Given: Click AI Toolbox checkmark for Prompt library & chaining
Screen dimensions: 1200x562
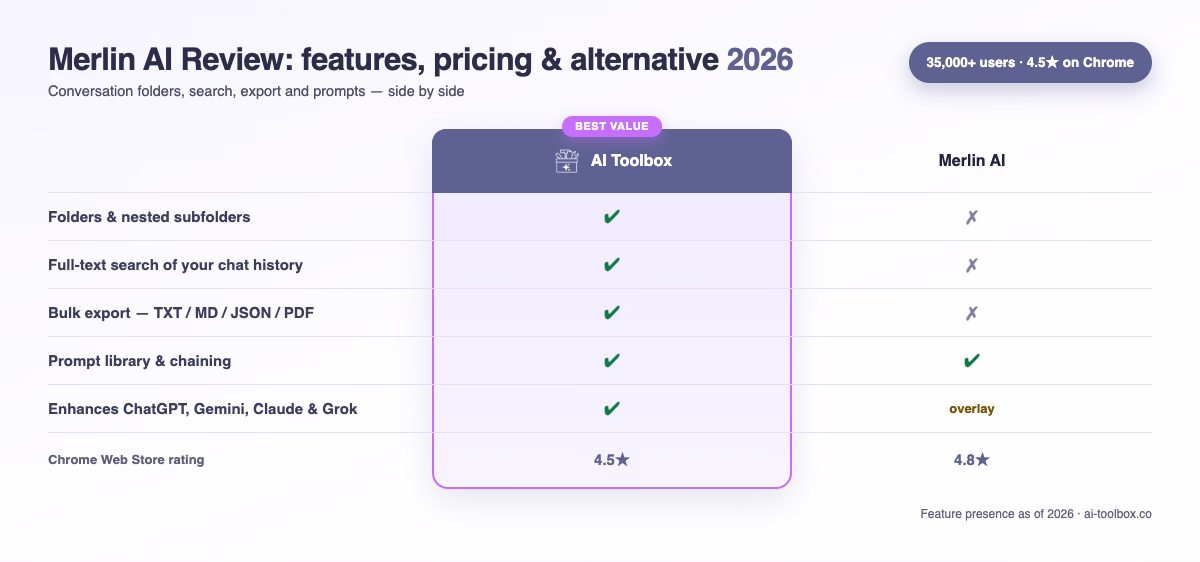Looking at the screenshot, I should coord(612,361).
